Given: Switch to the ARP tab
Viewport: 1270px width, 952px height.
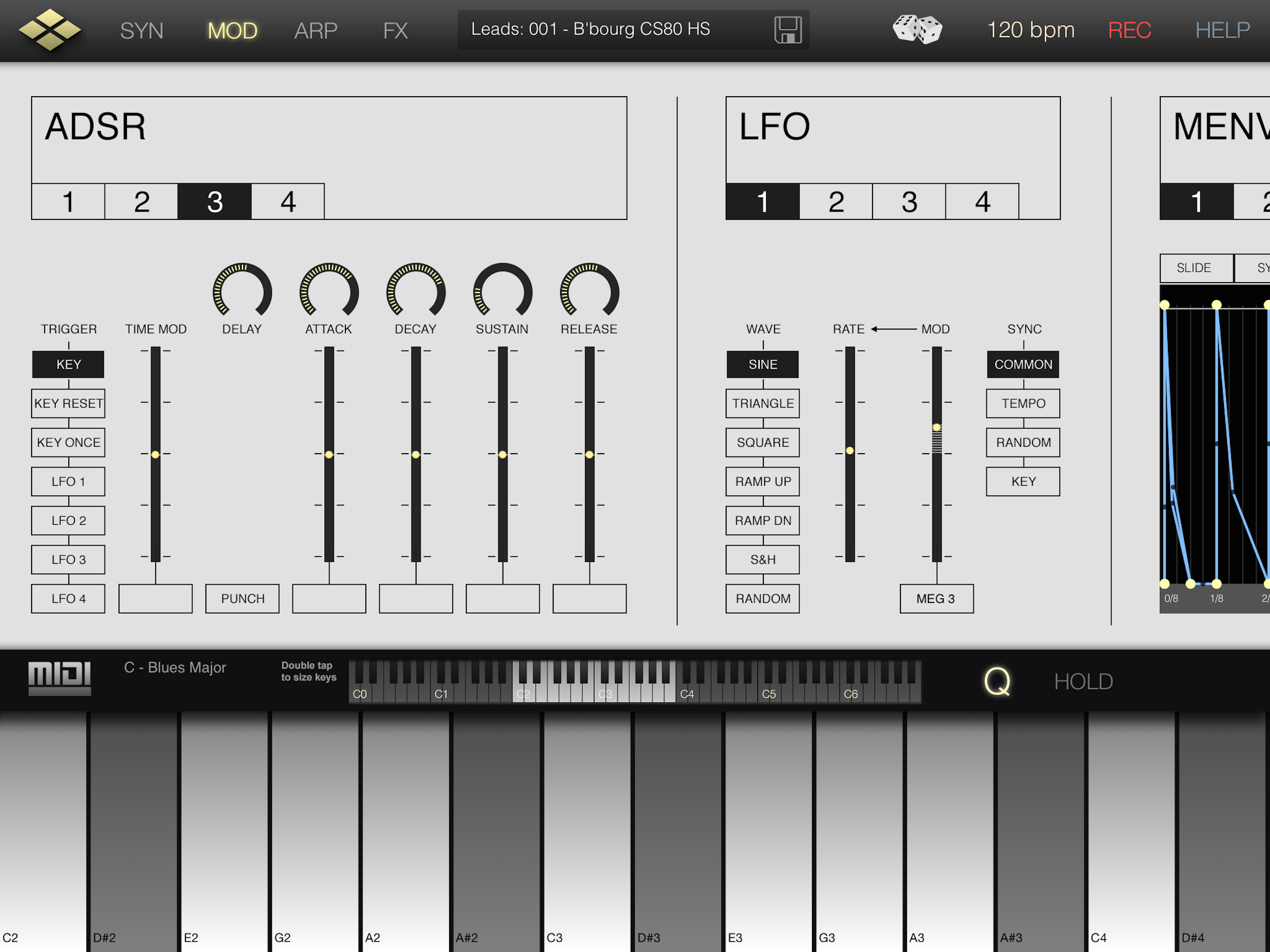Looking at the screenshot, I should pyautogui.click(x=315, y=30).
